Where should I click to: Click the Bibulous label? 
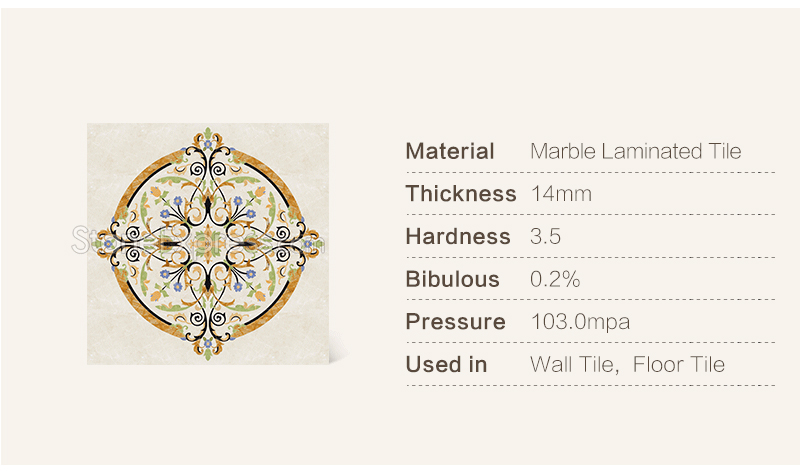tap(452, 280)
